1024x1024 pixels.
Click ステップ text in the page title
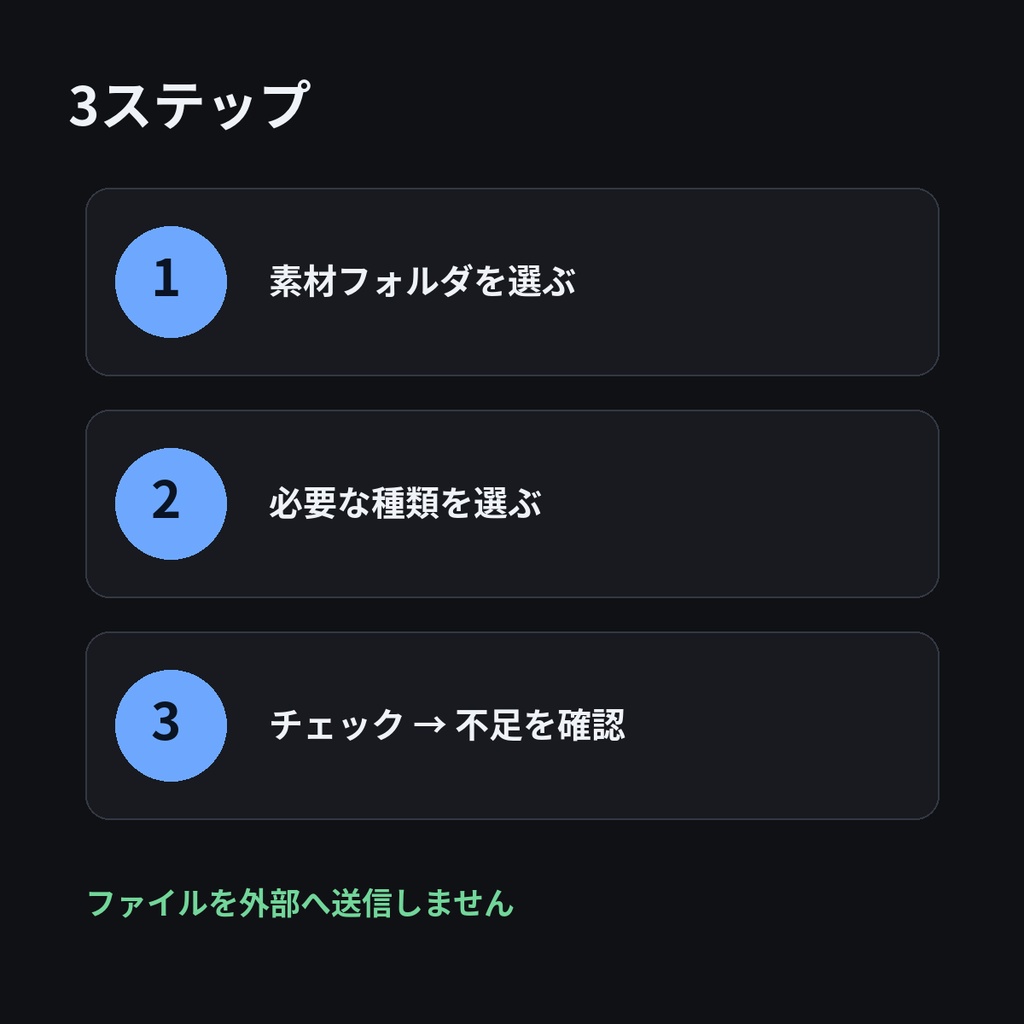coord(206,104)
